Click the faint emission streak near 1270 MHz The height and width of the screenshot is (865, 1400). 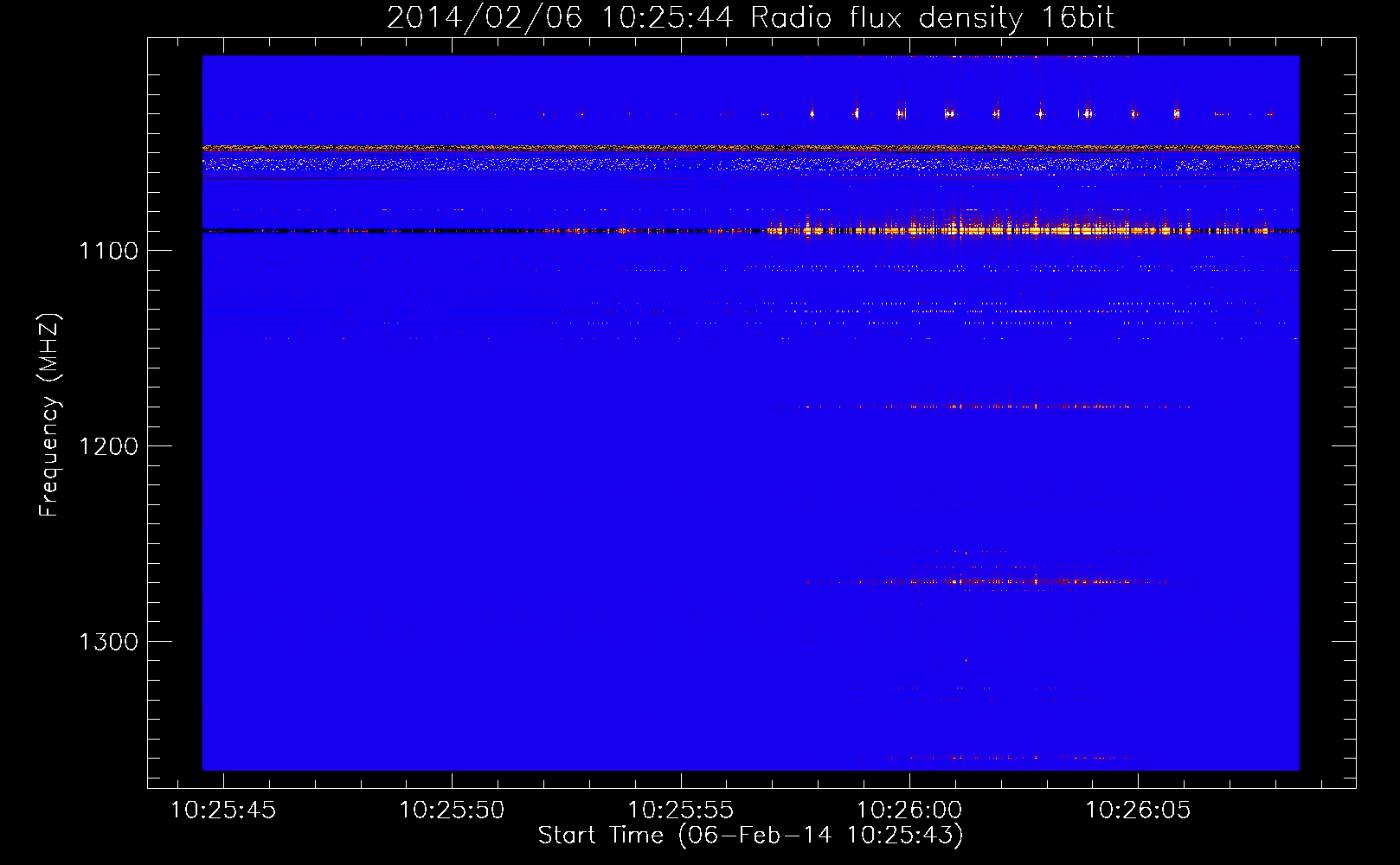(986, 581)
